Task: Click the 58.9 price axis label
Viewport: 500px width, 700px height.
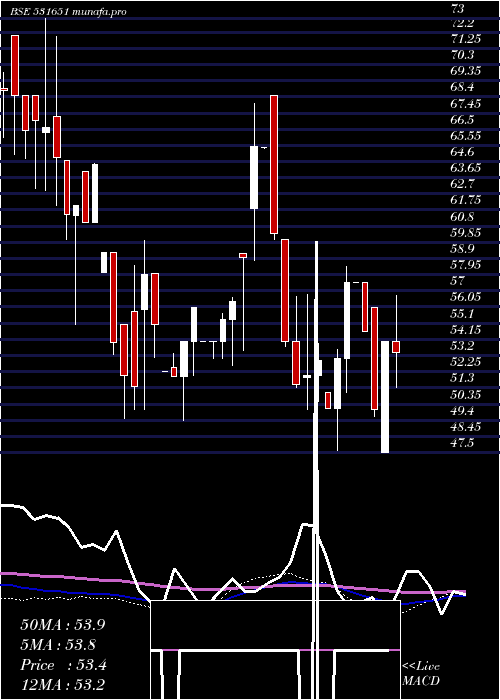Action: [x=462, y=249]
